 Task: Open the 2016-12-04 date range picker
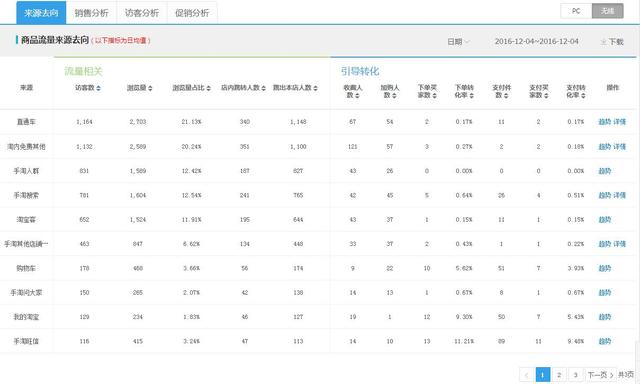536,41
